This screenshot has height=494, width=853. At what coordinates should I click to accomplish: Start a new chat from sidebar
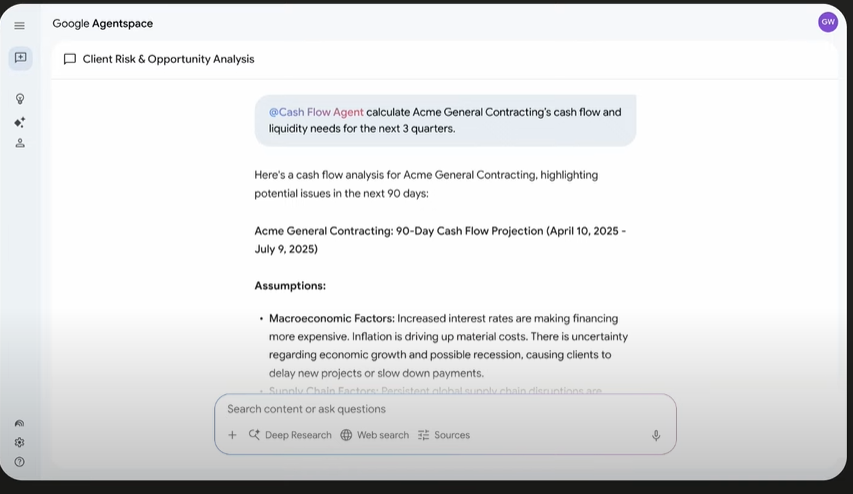pos(20,58)
